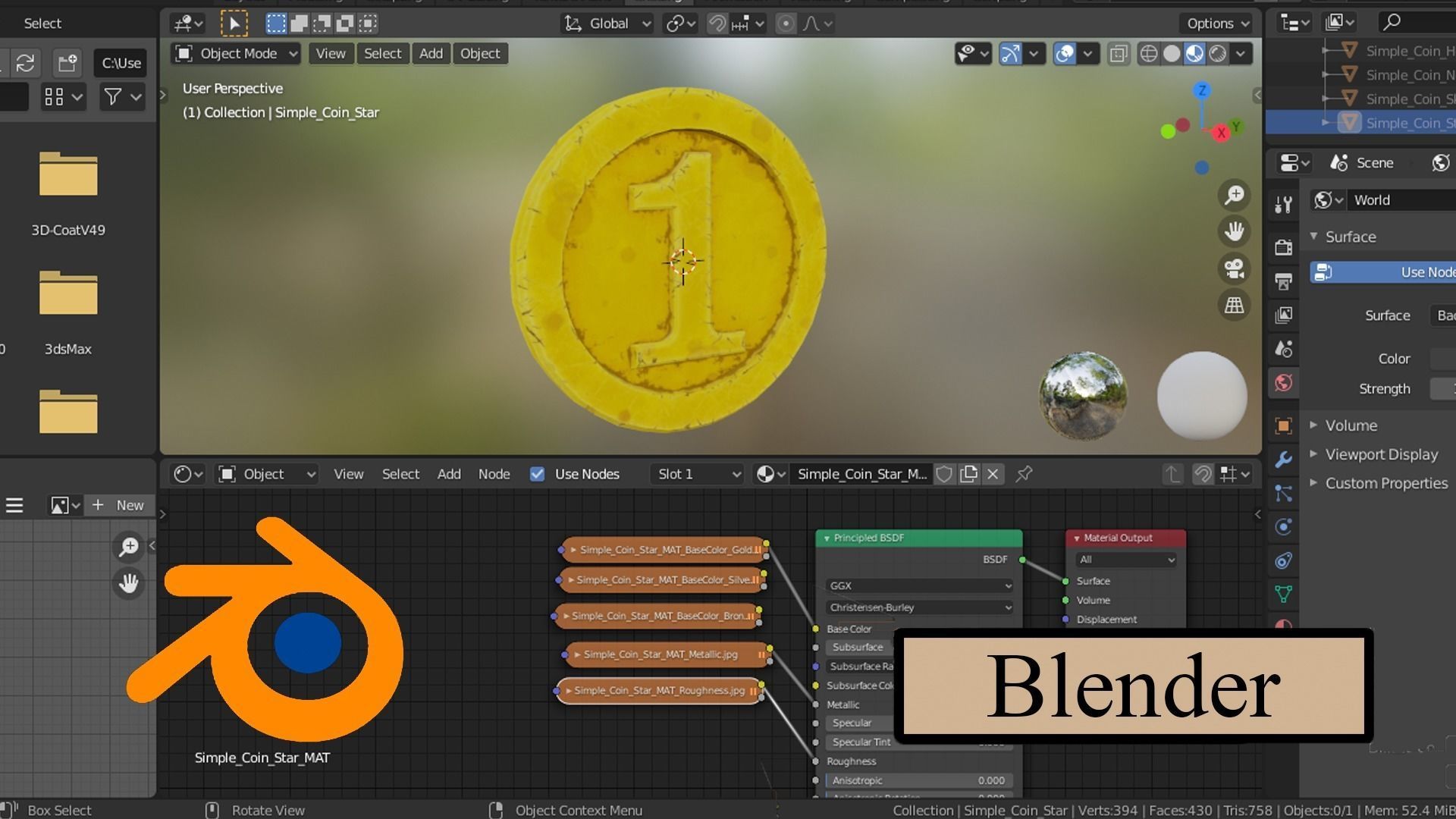Open Particles properties tab icon
Screen dimensions: 1456x819
tap(1283, 494)
